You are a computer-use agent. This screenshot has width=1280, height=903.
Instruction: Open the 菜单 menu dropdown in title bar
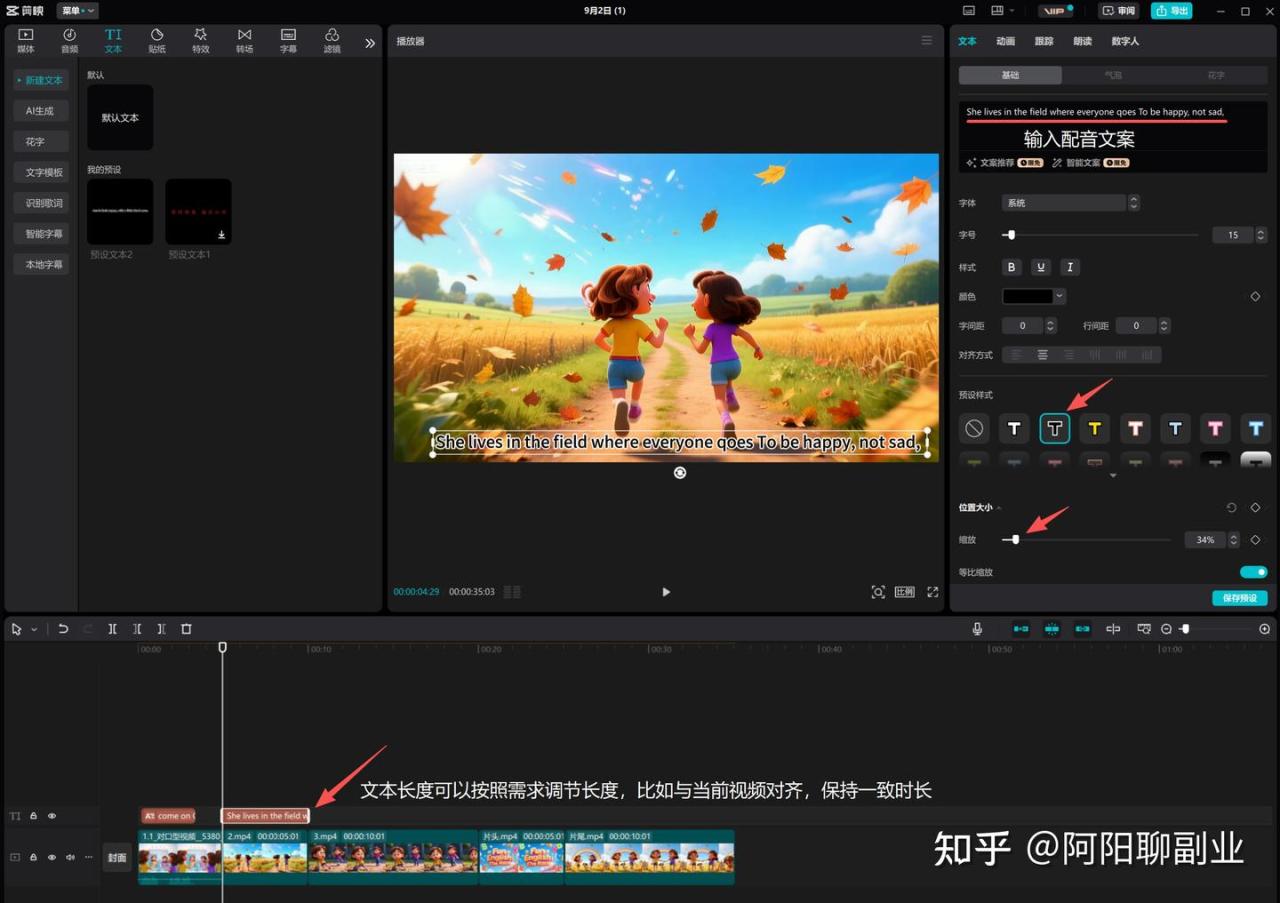coord(77,11)
